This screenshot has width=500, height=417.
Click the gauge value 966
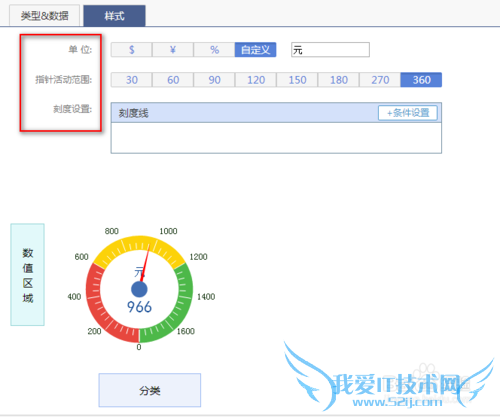point(139,307)
